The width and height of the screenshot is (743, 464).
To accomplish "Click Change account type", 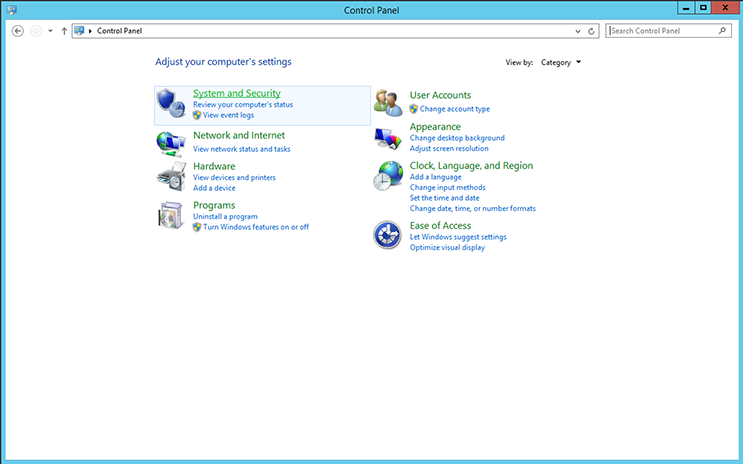I will tap(455, 109).
